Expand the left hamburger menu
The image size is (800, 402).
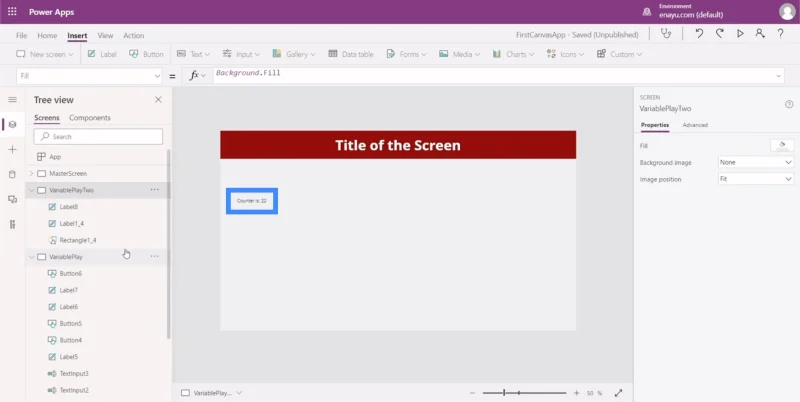pos(13,99)
